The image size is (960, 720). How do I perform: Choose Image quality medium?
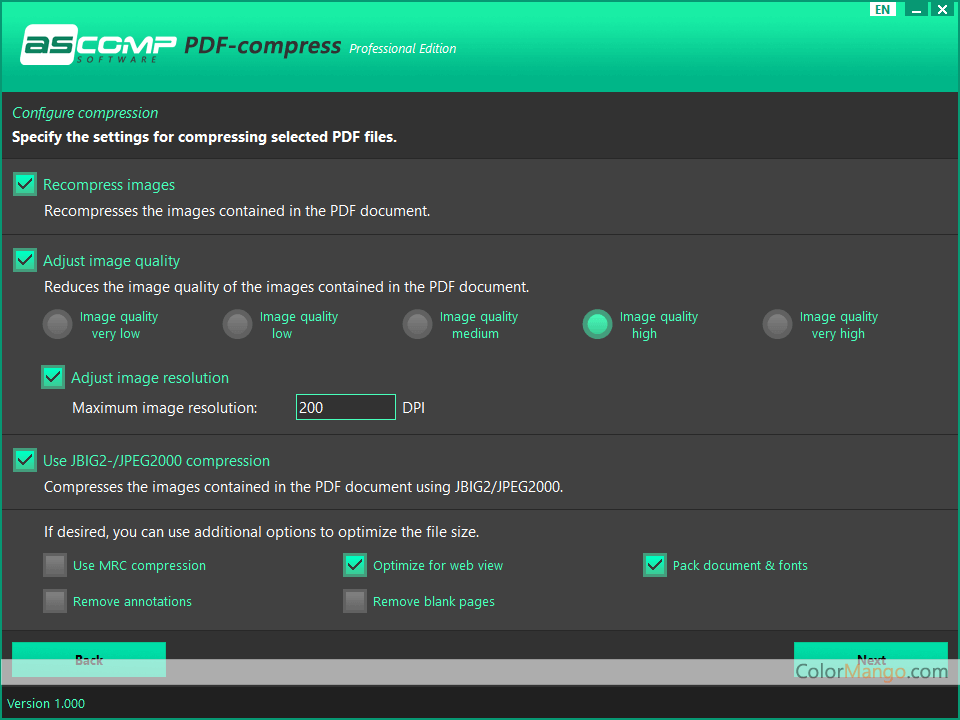tap(417, 324)
